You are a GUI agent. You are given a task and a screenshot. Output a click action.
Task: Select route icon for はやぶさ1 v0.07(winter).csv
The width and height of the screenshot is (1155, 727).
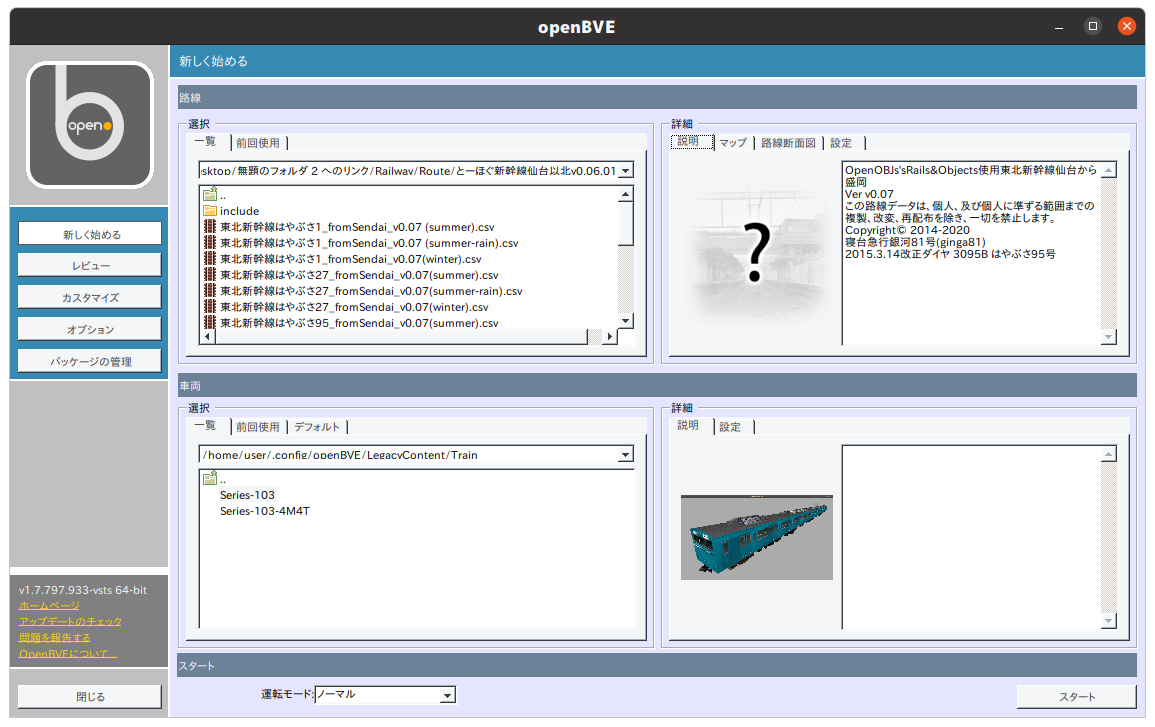click(x=210, y=259)
